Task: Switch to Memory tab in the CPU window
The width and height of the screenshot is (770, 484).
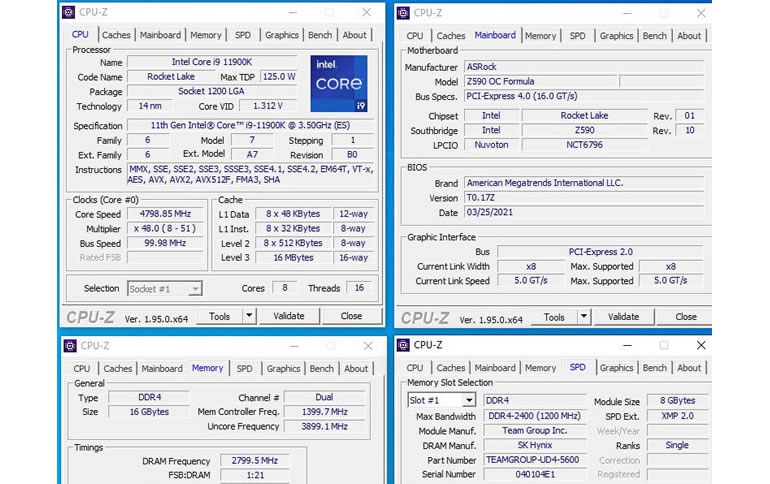Action: pos(206,35)
